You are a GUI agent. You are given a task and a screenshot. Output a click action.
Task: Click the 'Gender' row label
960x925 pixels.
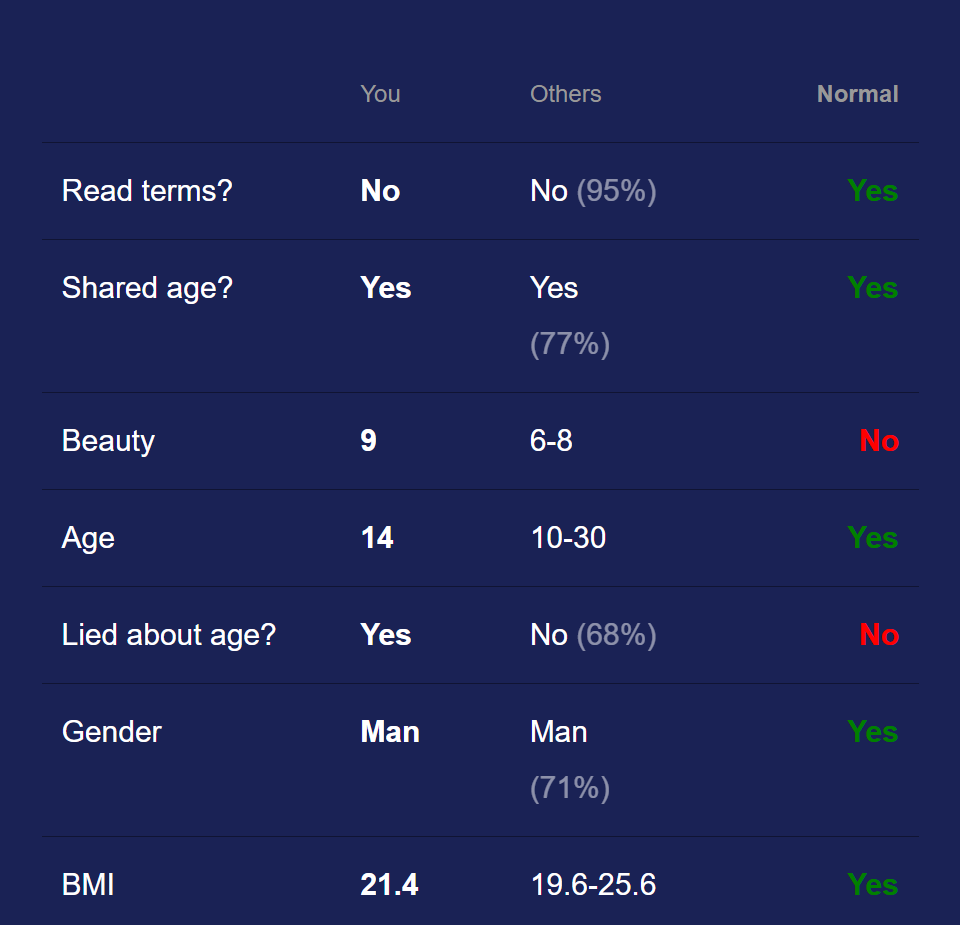tap(112, 732)
